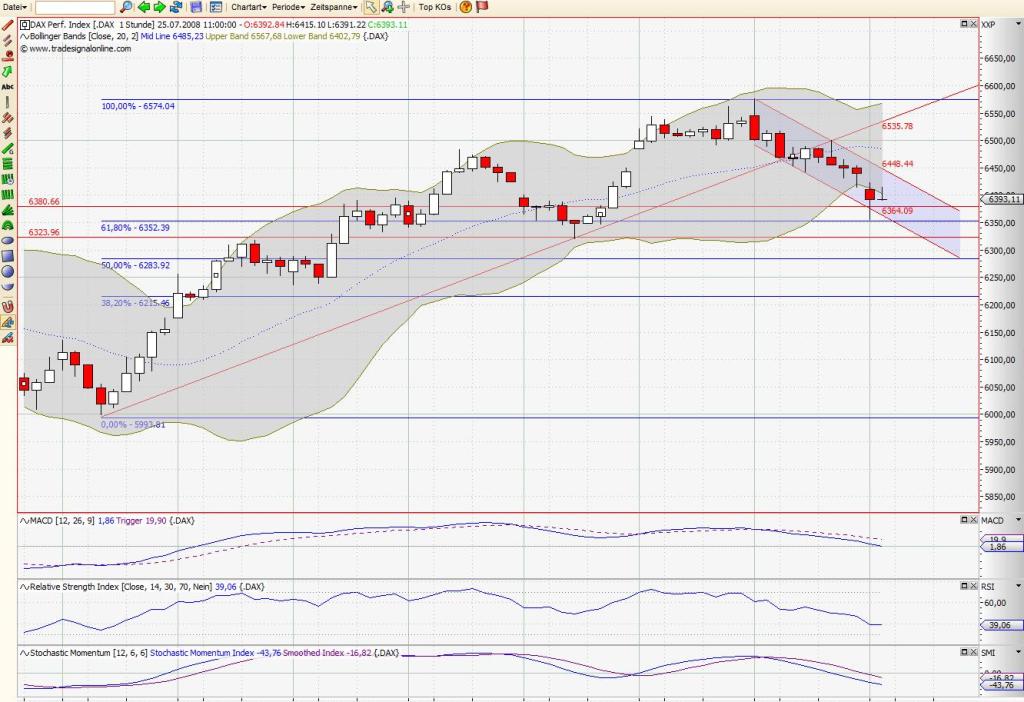This screenshot has width=1024, height=702.
Task: Click into the symbol search input field
Action: 74,7
